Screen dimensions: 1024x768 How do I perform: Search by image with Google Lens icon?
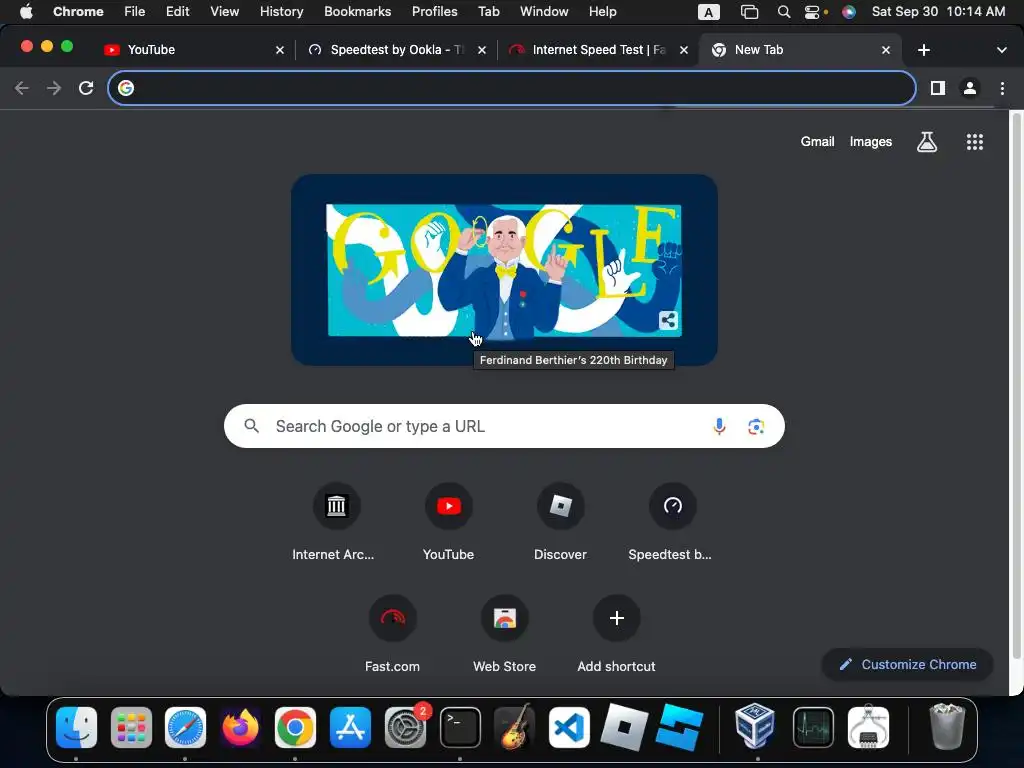[x=756, y=426]
